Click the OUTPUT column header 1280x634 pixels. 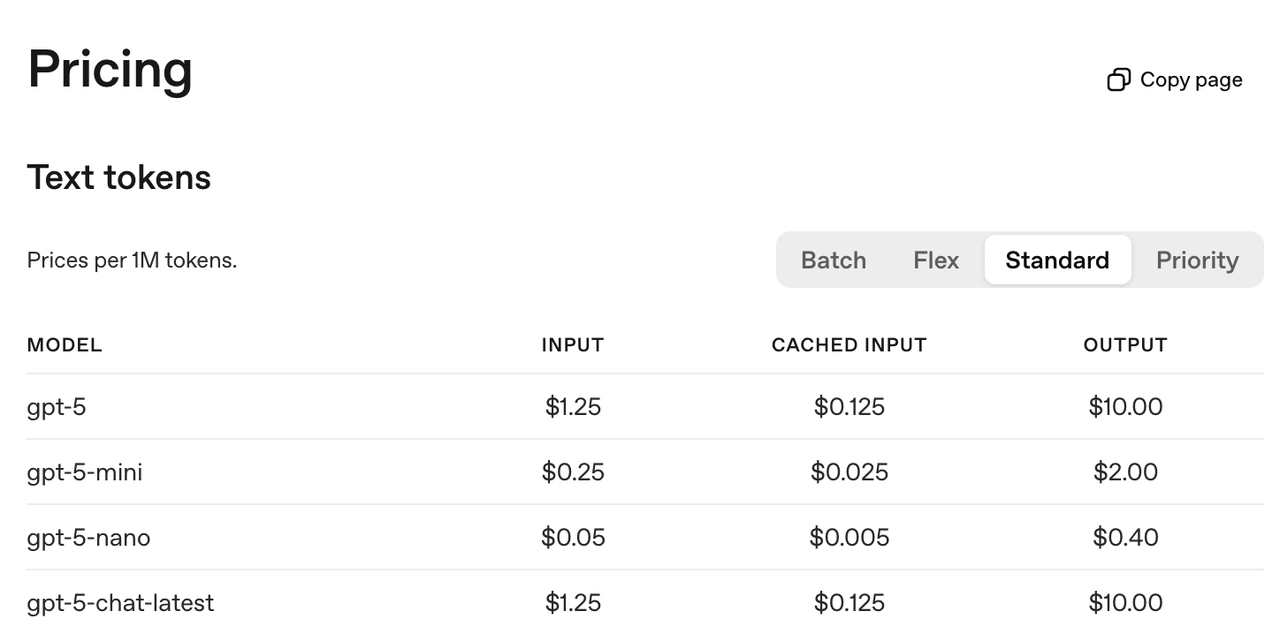pos(1125,345)
